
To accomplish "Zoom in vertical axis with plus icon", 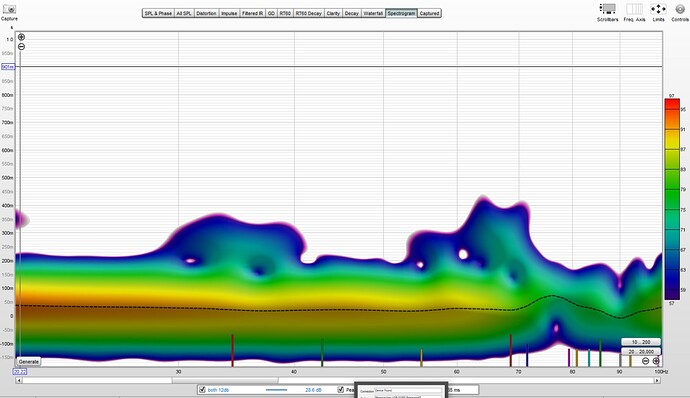I will tap(21, 37).
